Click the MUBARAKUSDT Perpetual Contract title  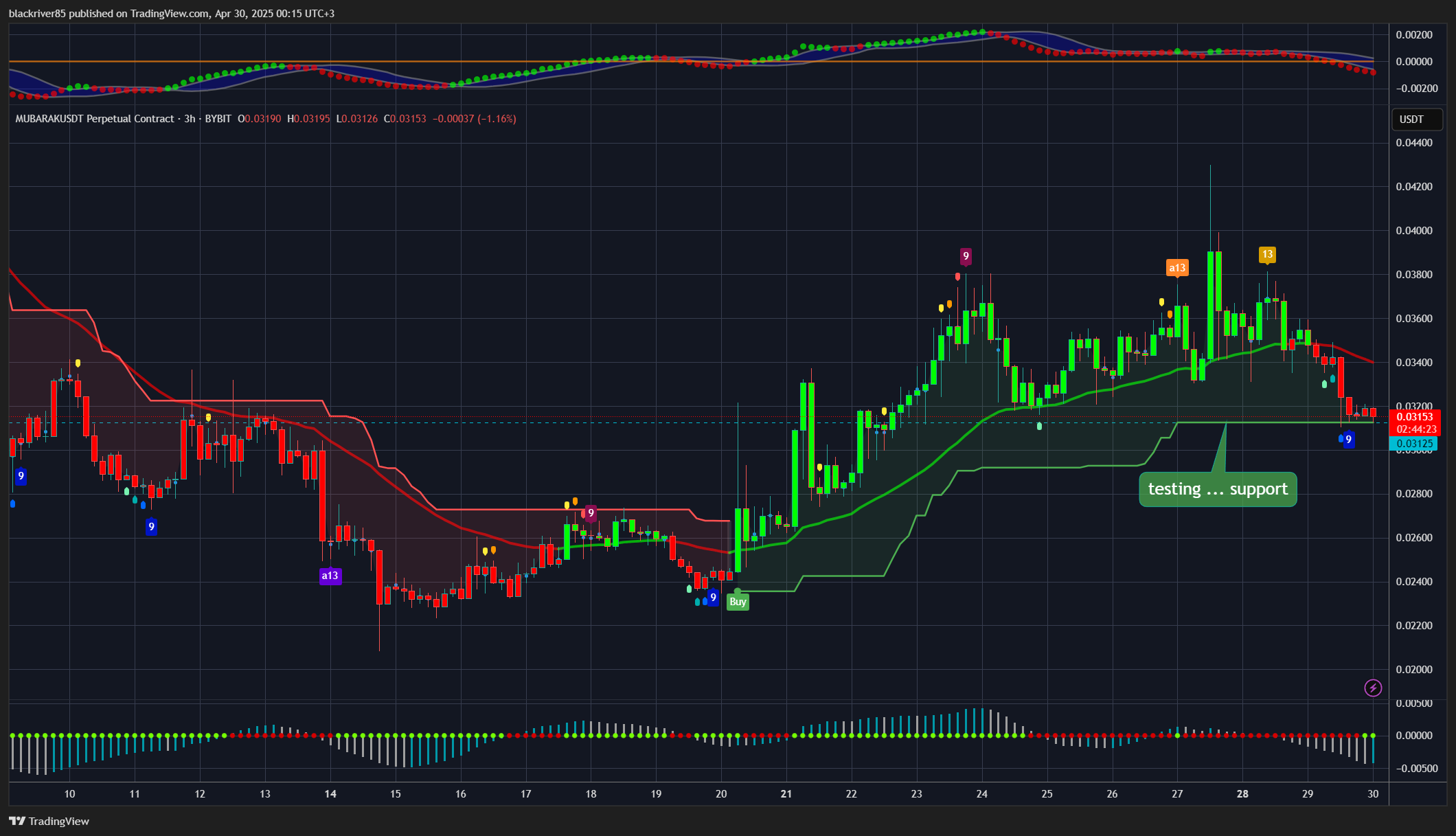(x=95, y=119)
